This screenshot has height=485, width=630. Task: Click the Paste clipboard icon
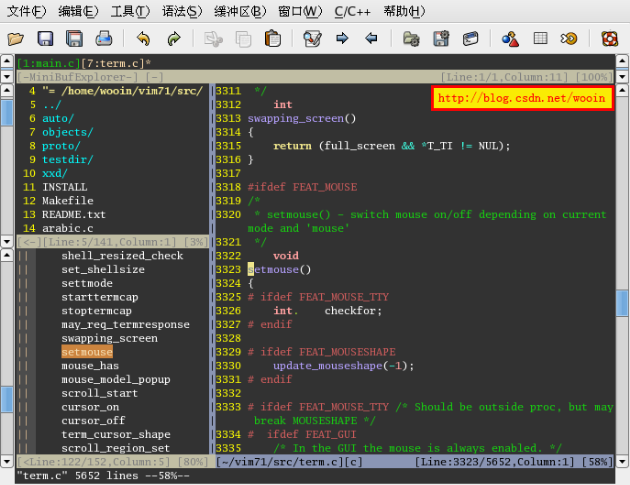click(272, 39)
